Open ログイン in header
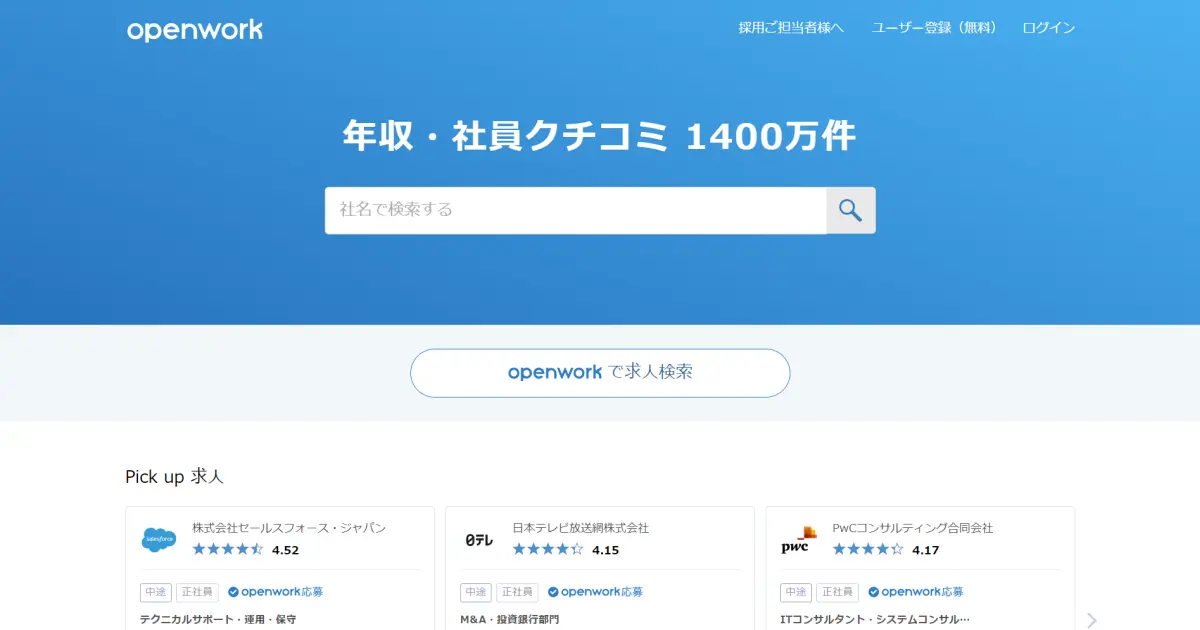1200x630 pixels. (x=1048, y=28)
